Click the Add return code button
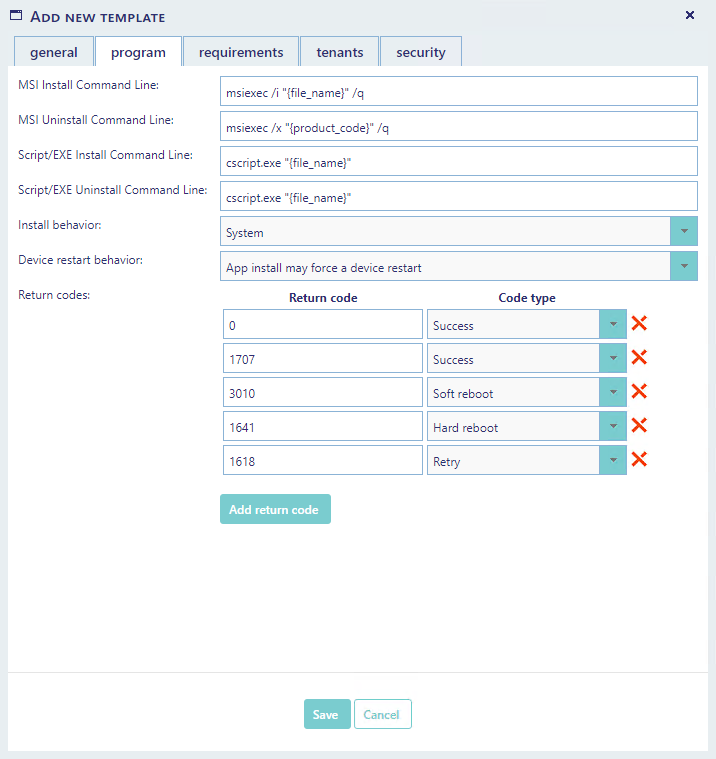 [x=274, y=509]
